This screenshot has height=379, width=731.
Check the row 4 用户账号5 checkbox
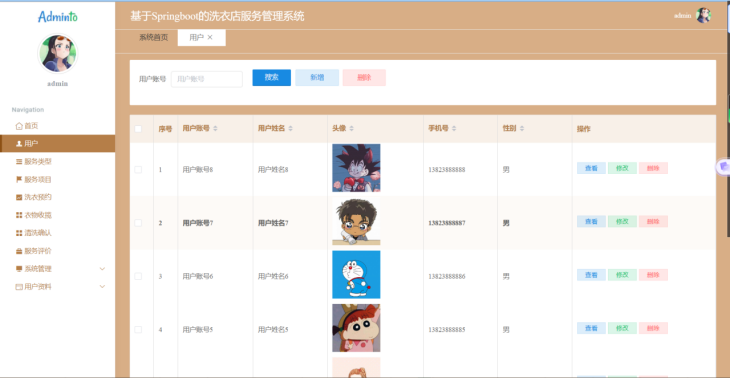pyautogui.click(x=138, y=330)
